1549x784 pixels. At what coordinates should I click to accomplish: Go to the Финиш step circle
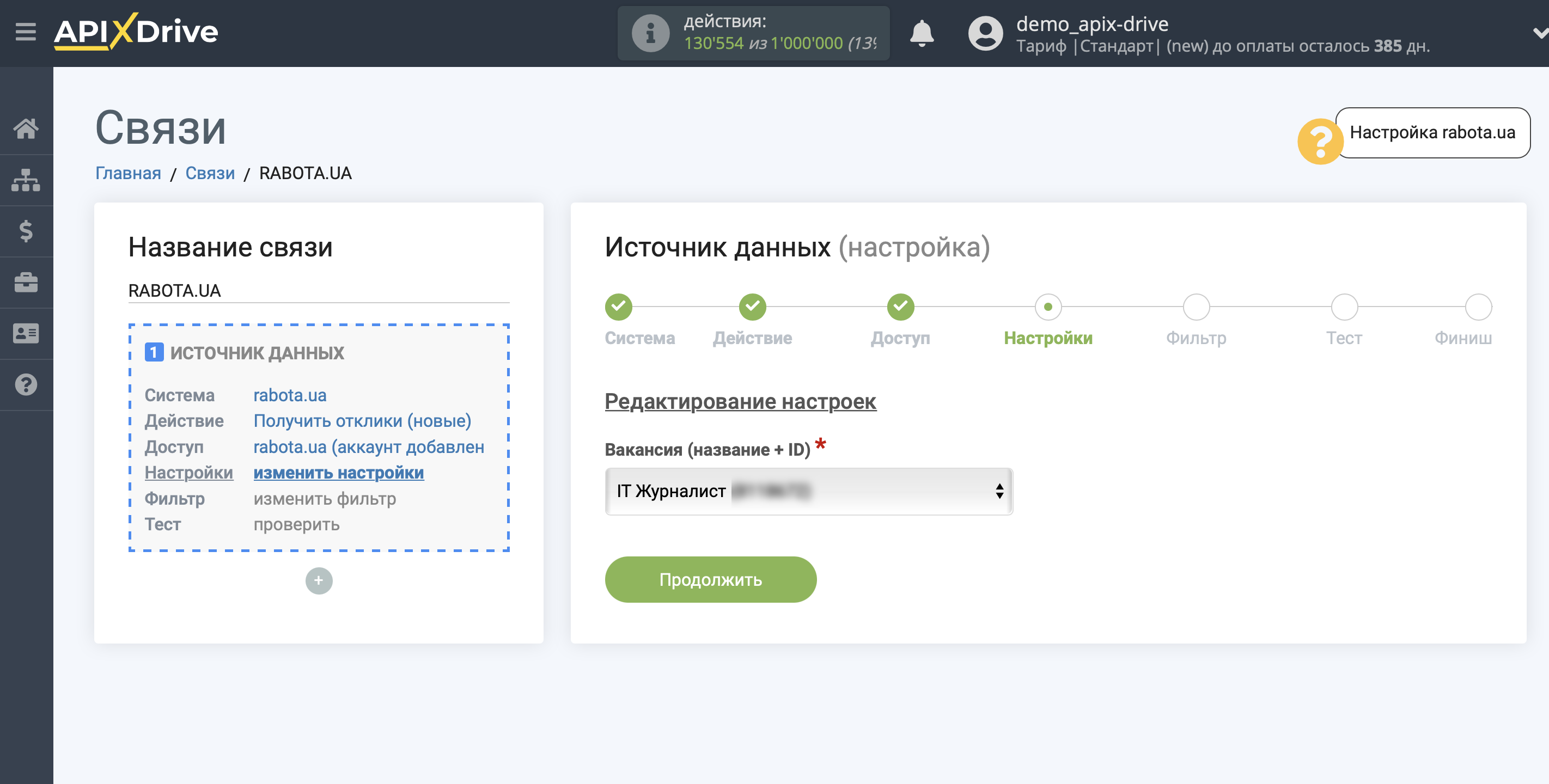point(1478,307)
